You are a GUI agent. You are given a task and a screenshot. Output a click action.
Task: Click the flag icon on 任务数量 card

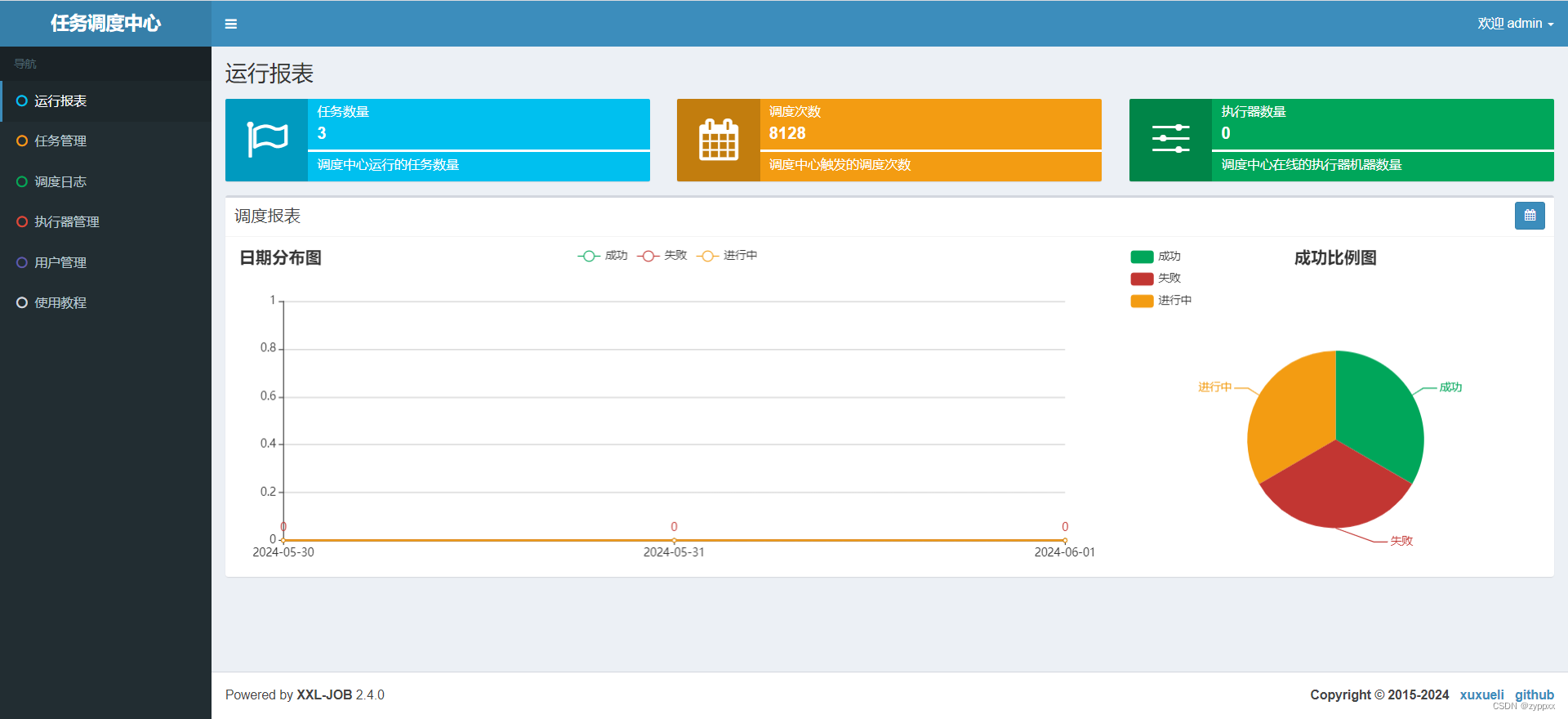(267, 140)
